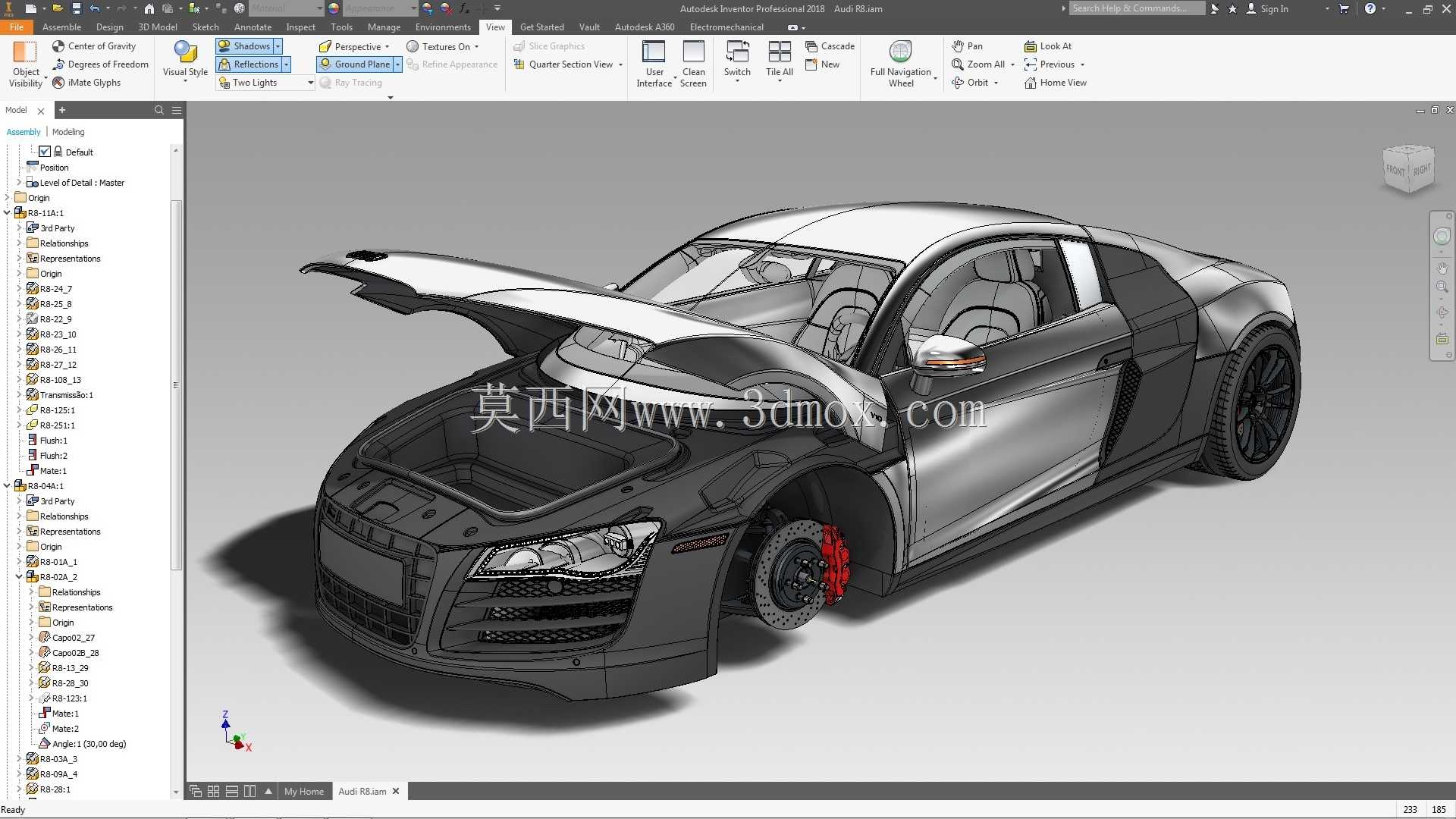Click Zoom All tool

coord(978,64)
